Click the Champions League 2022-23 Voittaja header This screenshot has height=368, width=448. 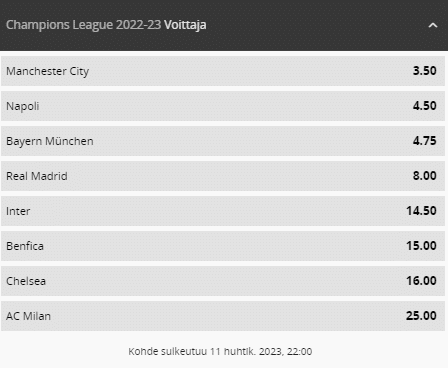coord(224,25)
